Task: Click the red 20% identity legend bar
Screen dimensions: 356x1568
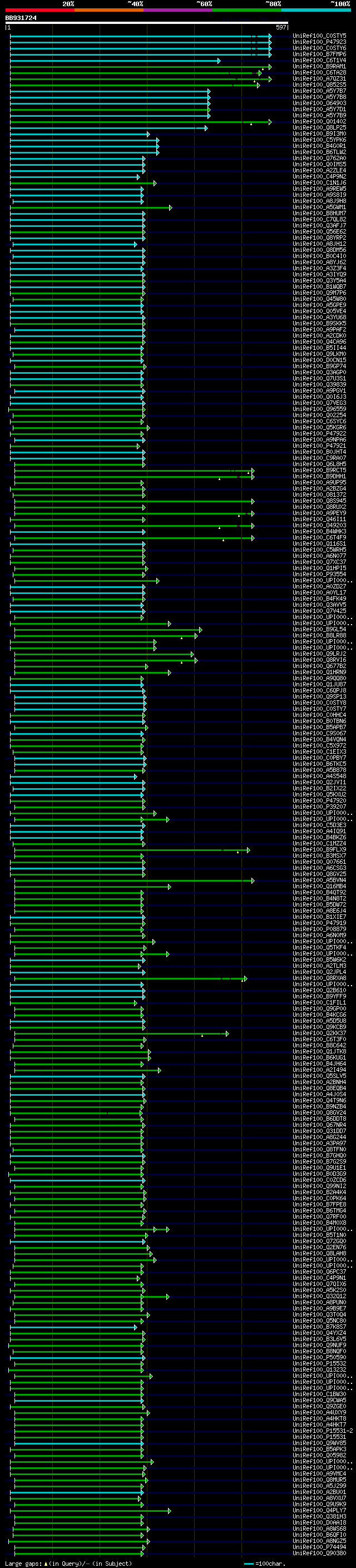Action: coord(39,10)
